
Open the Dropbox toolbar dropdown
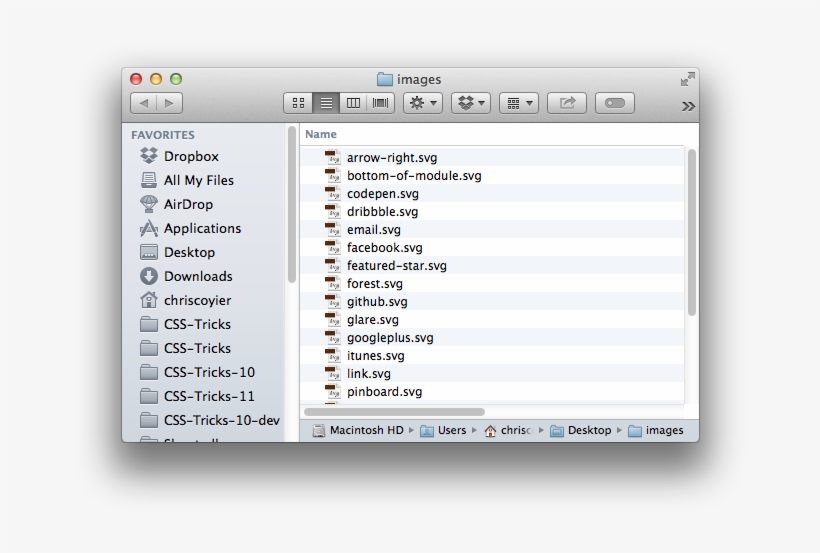click(x=471, y=103)
